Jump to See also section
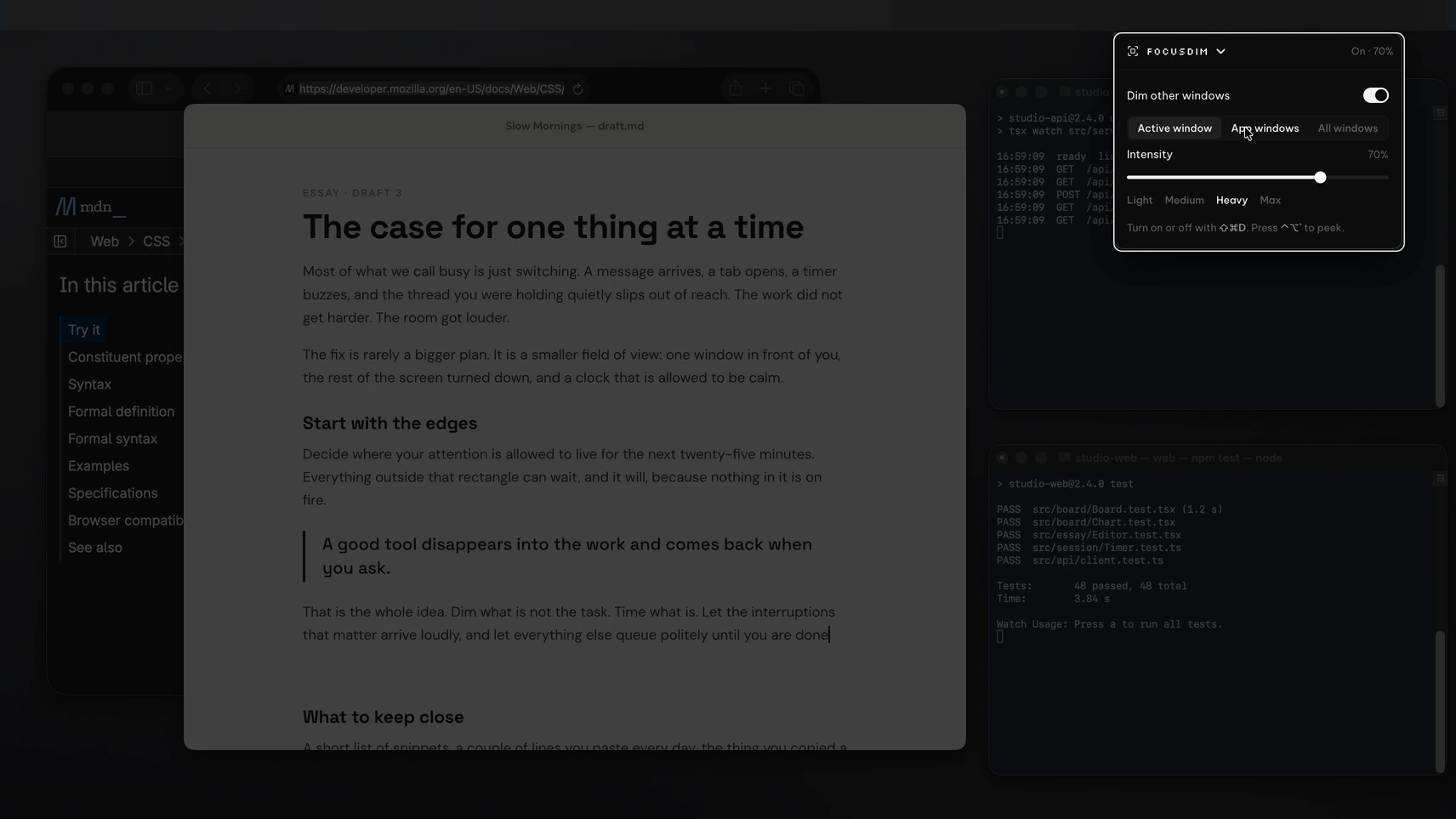Screen dimensions: 1456x819 tap(95, 548)
